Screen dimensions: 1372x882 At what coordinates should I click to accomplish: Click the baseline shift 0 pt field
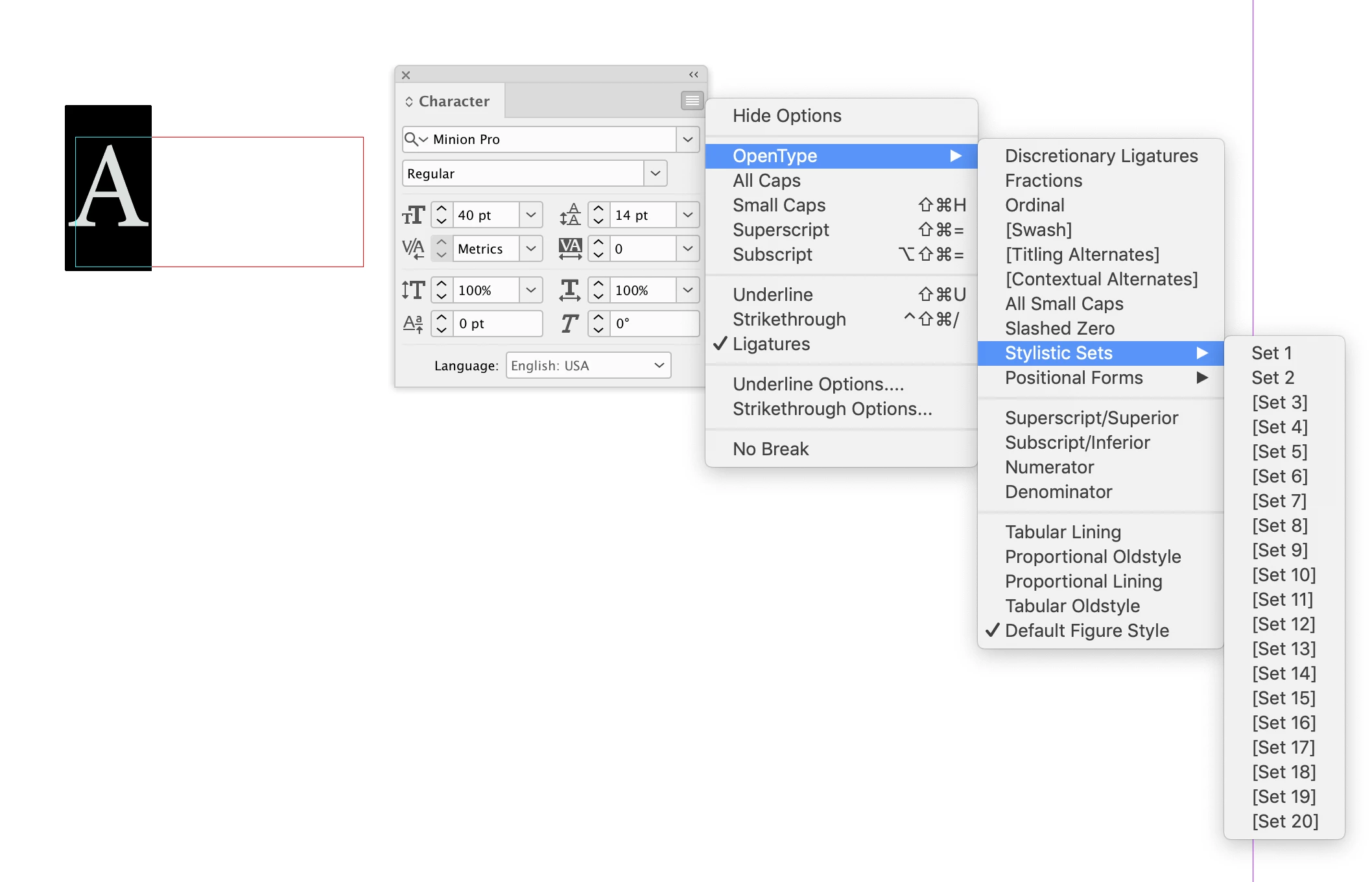click(x=497, y=323)
